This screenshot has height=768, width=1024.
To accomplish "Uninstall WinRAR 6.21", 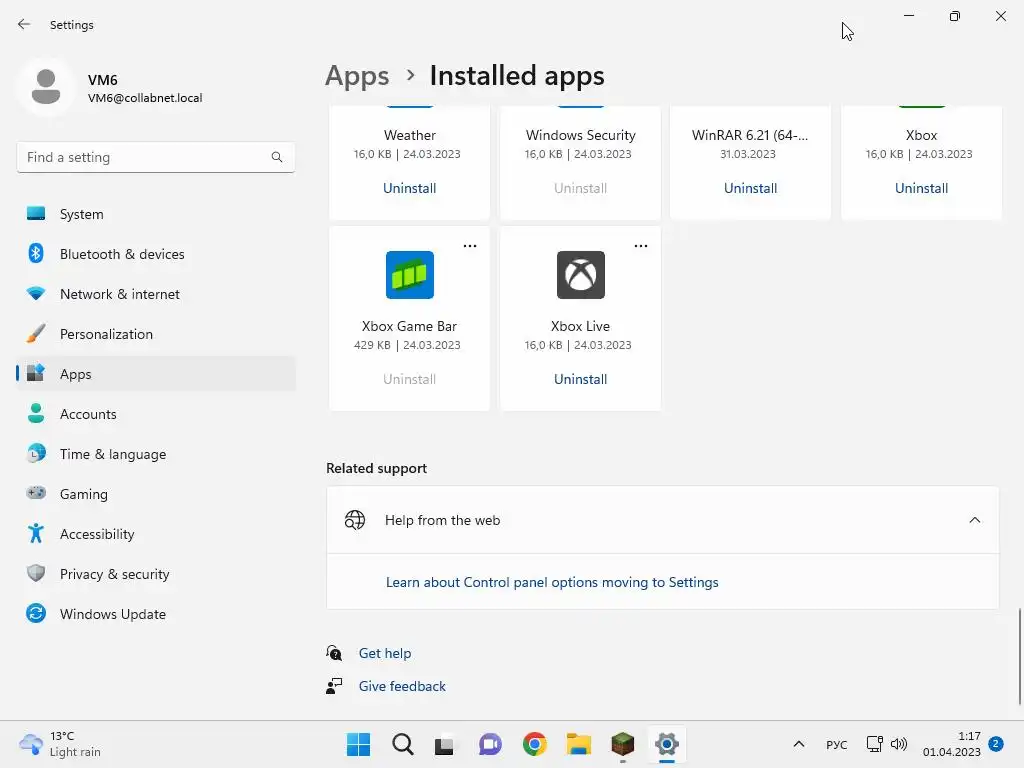I will pos(750,188).
